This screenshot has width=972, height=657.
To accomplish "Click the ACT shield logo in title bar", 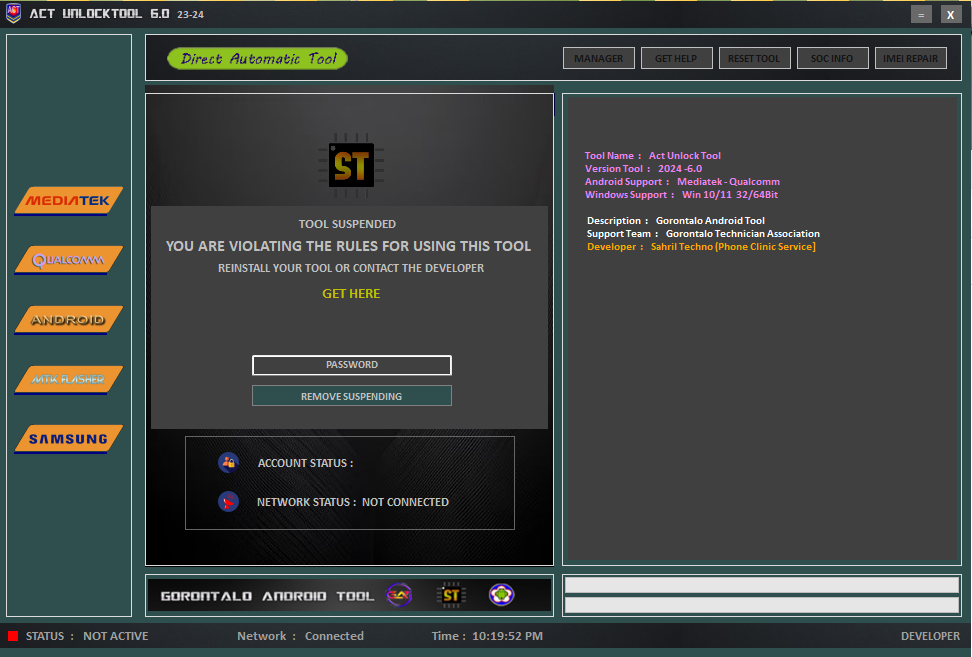I will (14, 14).
